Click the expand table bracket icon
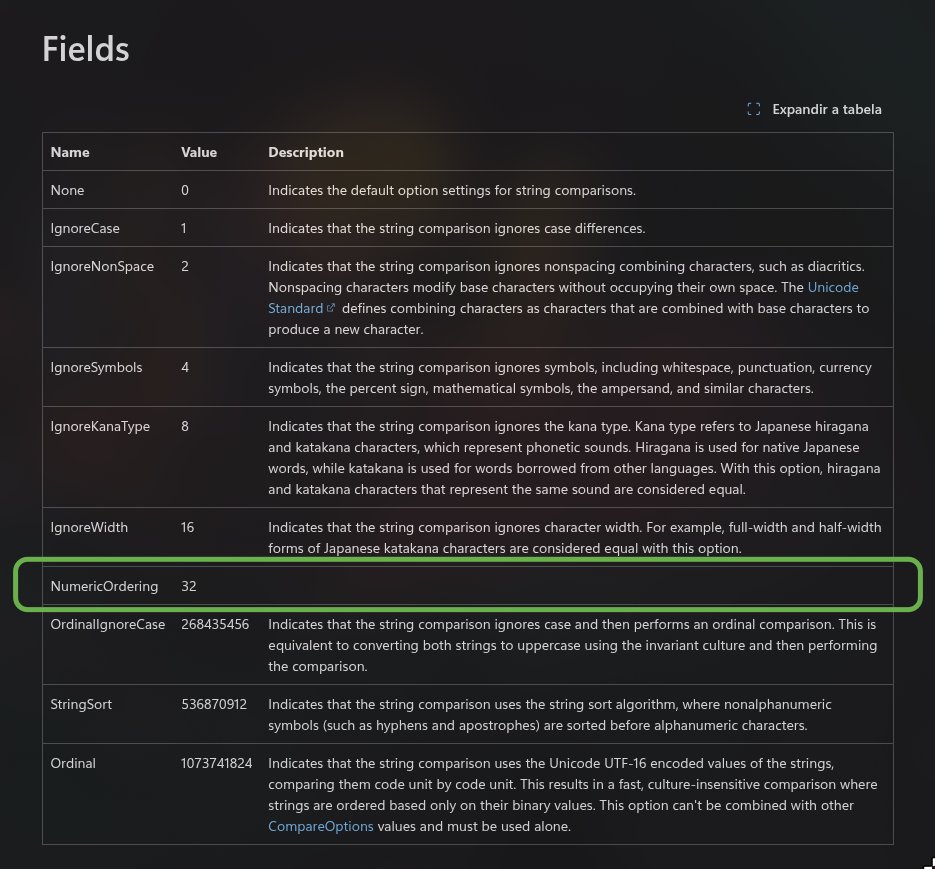 754,109
